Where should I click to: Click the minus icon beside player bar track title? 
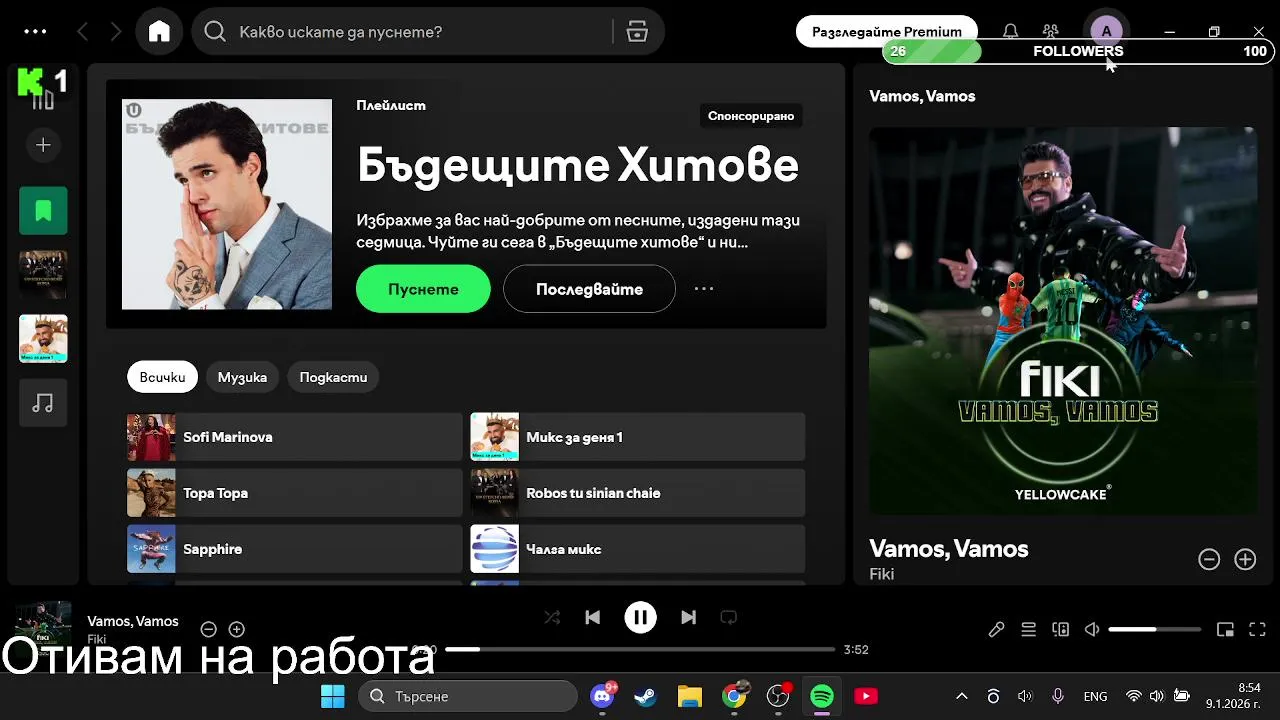208,629
